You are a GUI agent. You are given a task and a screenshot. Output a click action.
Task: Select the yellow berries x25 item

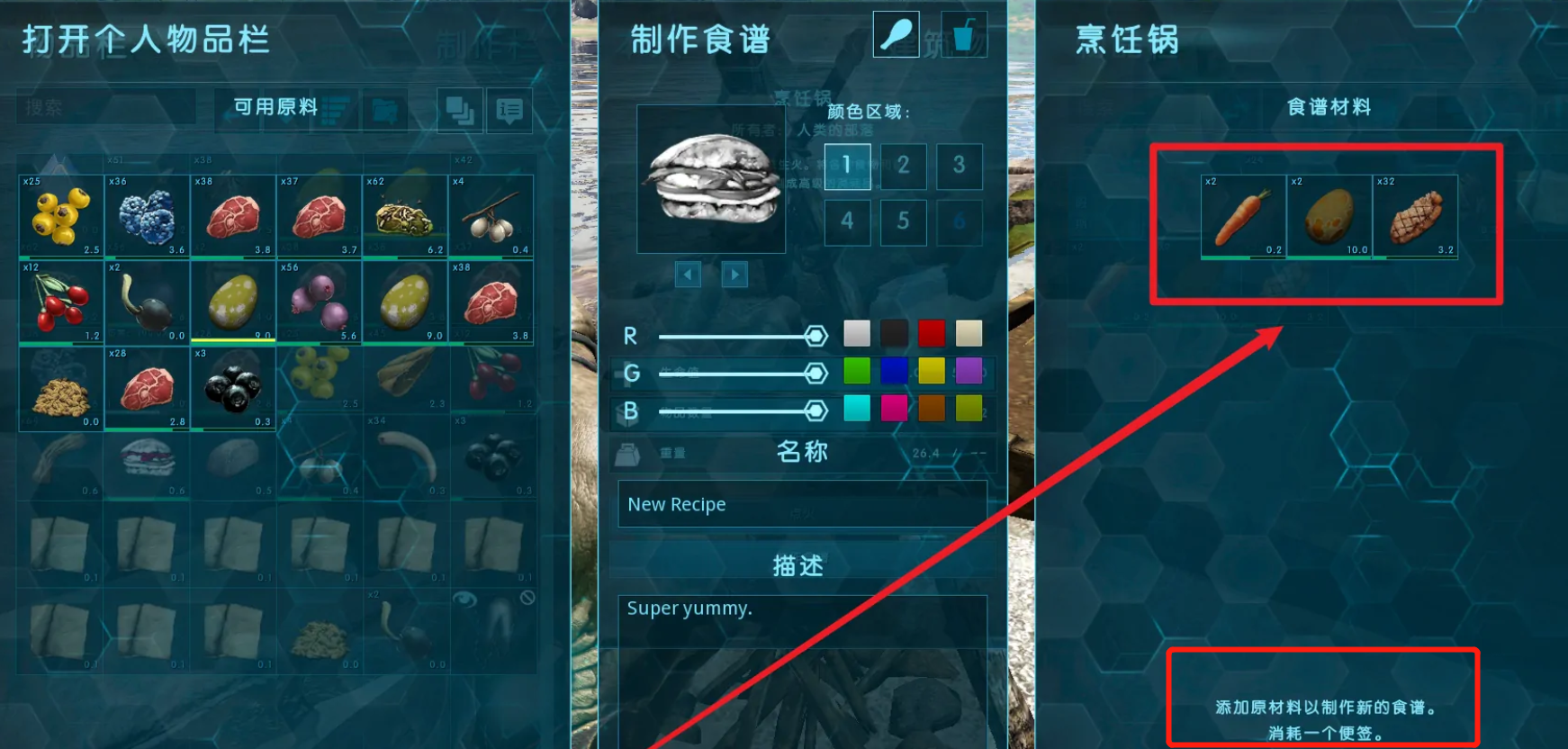pos(60,216)
